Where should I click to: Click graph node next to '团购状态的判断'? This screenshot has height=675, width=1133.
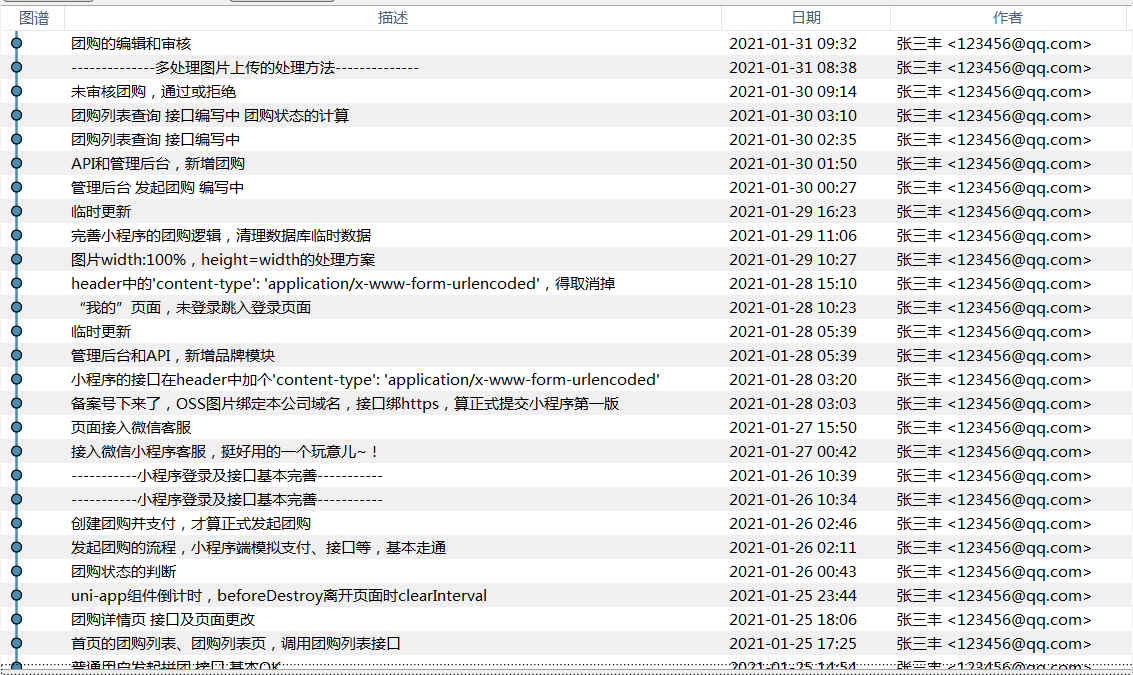pos(16,572)
